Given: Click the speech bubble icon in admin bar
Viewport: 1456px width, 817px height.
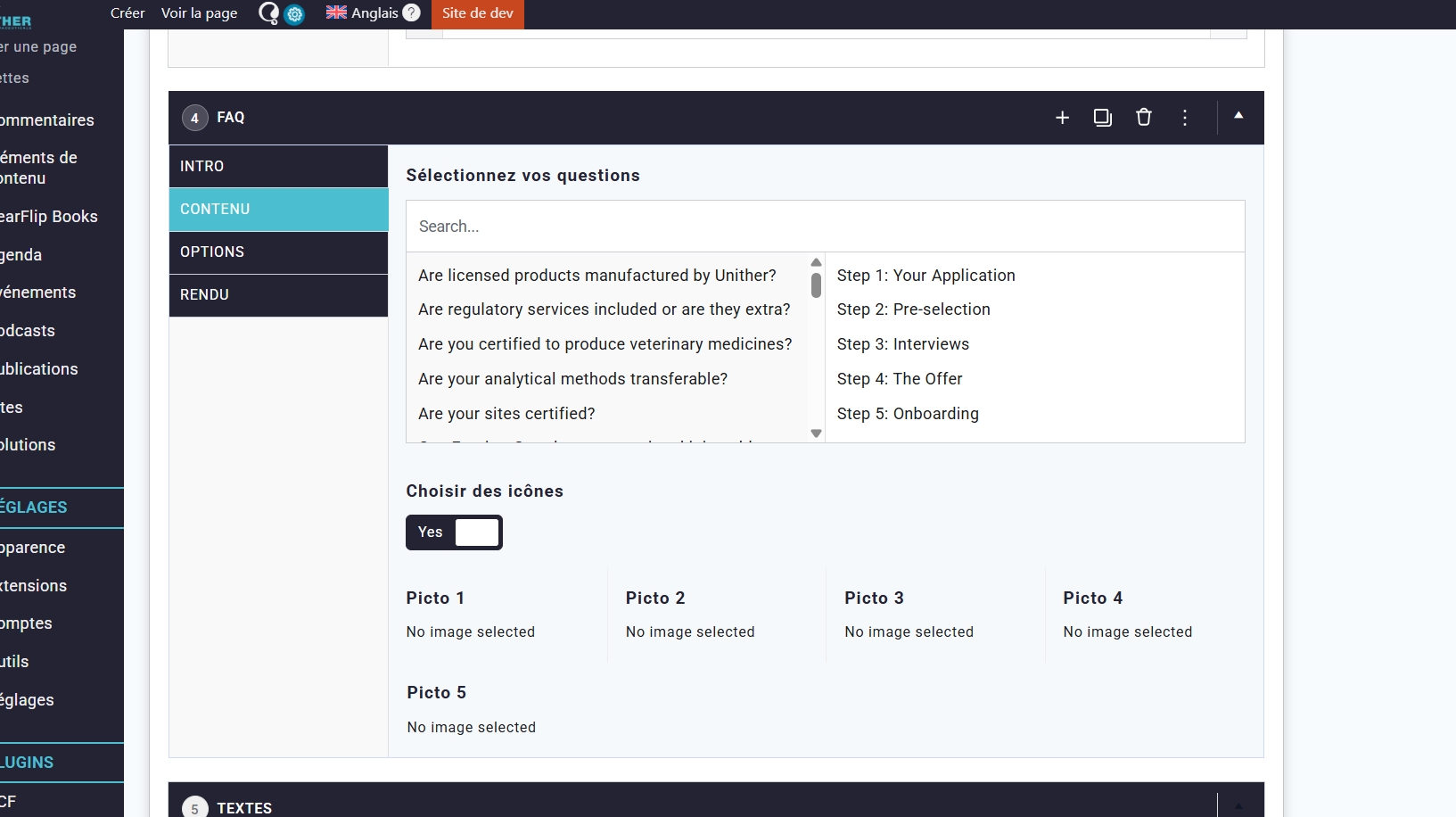Looking at the screenshot, I should (x=267, y=13).
